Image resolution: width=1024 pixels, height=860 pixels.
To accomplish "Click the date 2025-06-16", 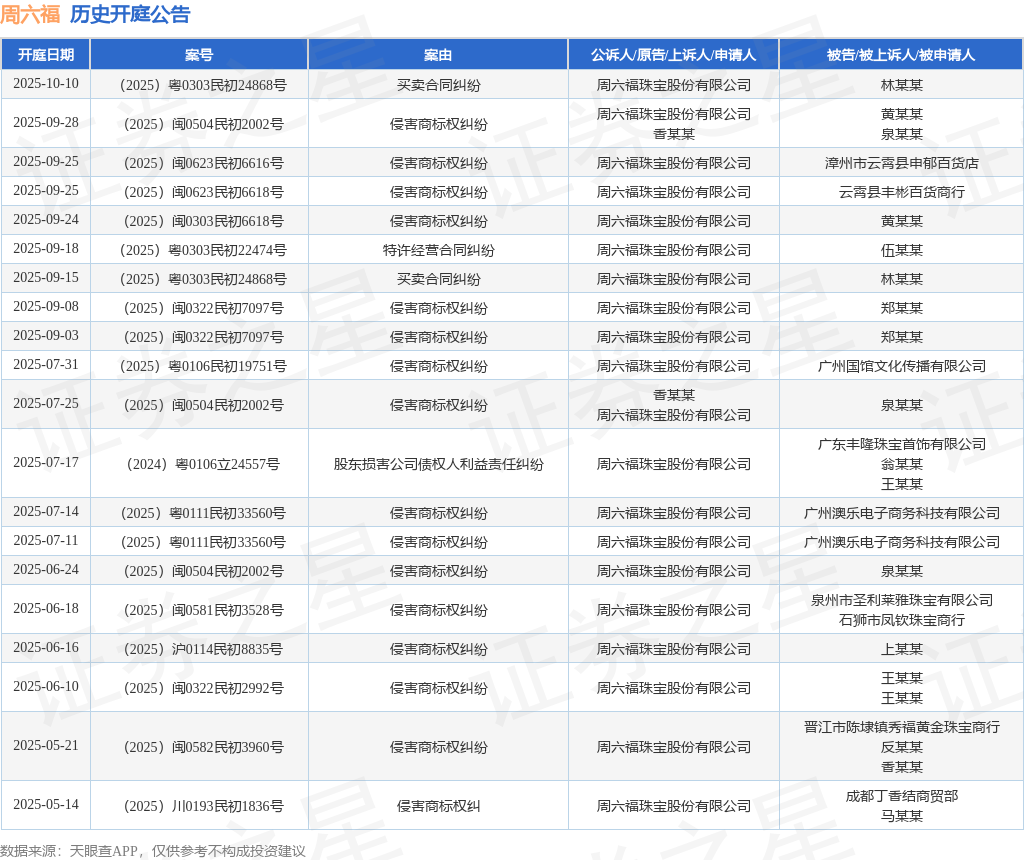I will pyautogui.click(x=46, y=648).
